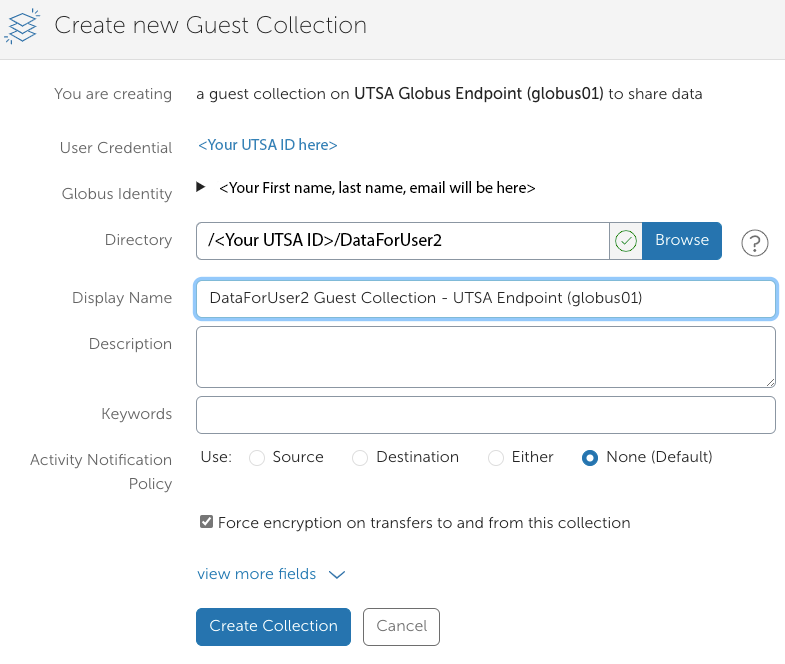This screenshot has width=785, height=664.
Task: Select the Destination notification radio button
Action: pos(361,457)
